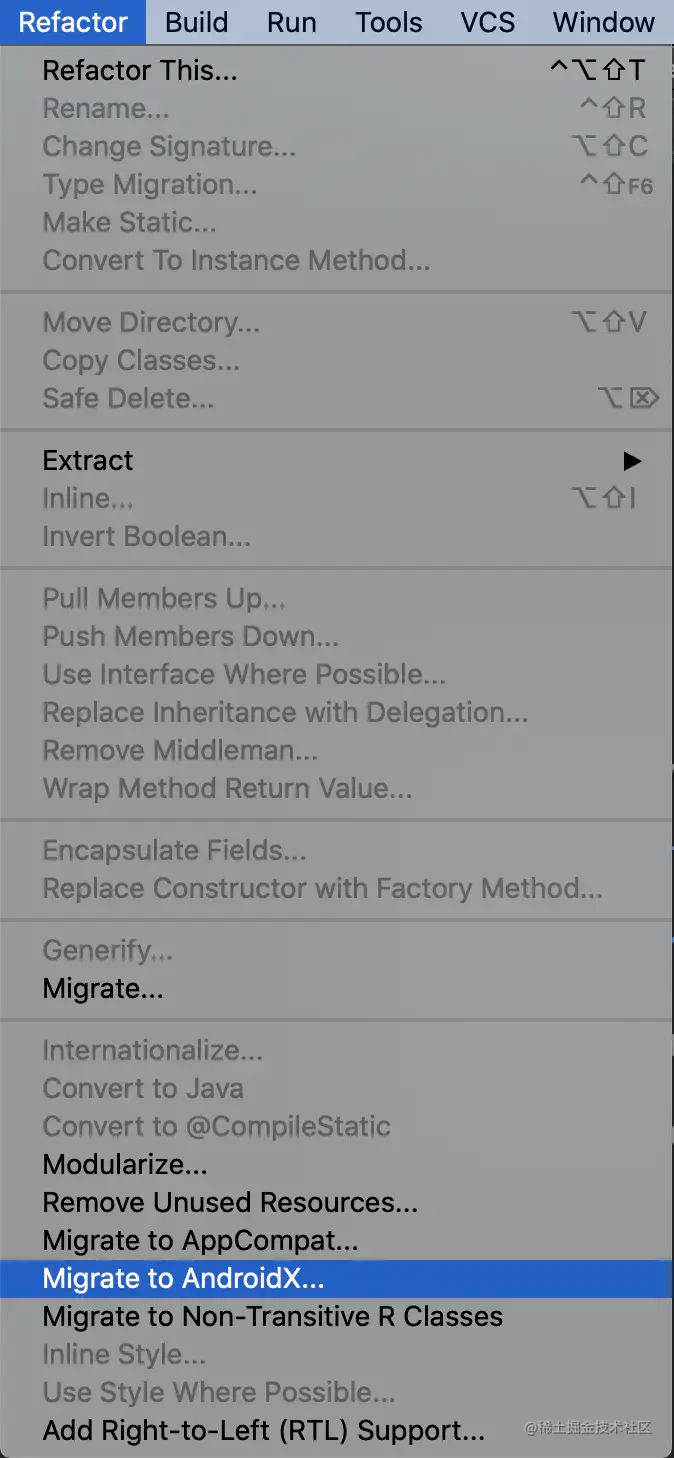The image size is (674, 1458).
Task: Open the Build menu
Action: coord(196,22)
